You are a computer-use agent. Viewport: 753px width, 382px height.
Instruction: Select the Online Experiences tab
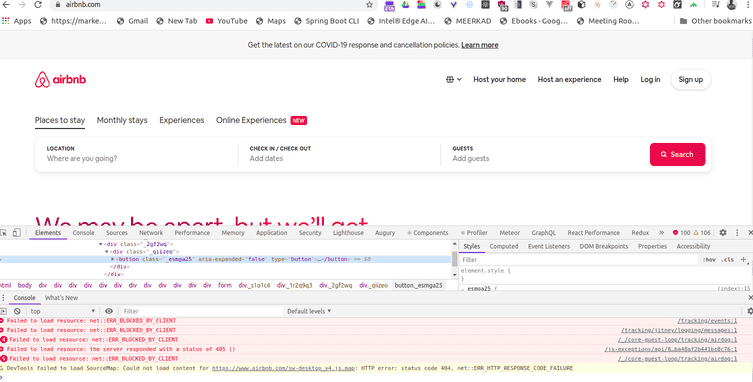pyautogui.click(x=261, y=120)
